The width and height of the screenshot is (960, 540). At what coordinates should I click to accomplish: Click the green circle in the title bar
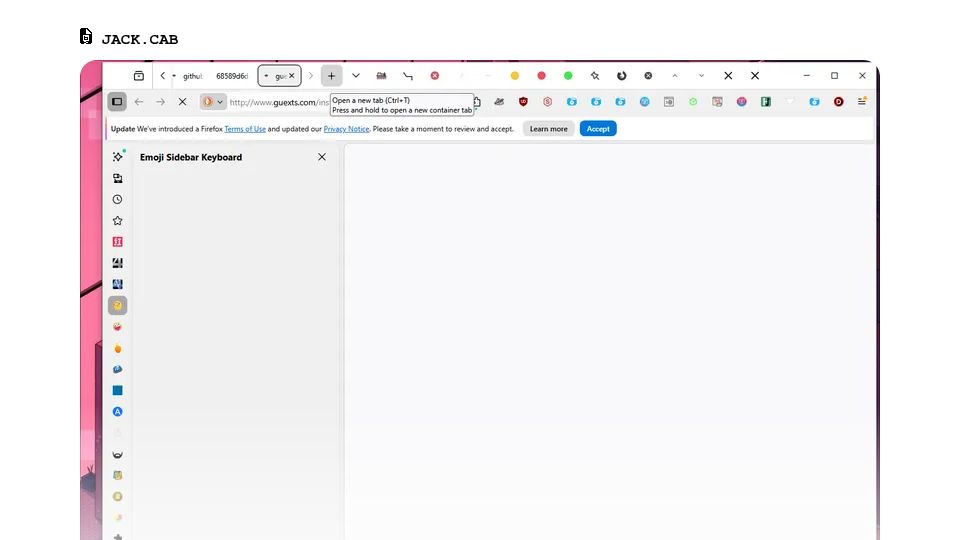tap(568, 76)
